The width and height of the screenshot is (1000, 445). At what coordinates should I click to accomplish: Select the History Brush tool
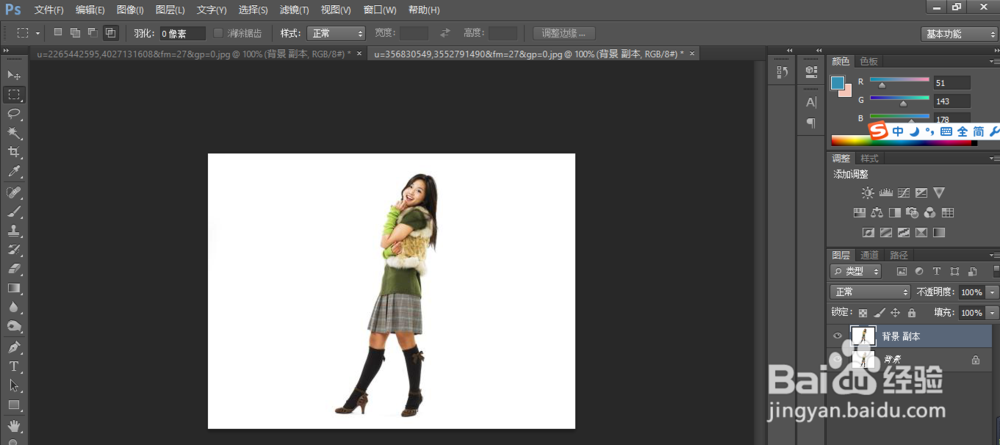(x=14, y=249)
